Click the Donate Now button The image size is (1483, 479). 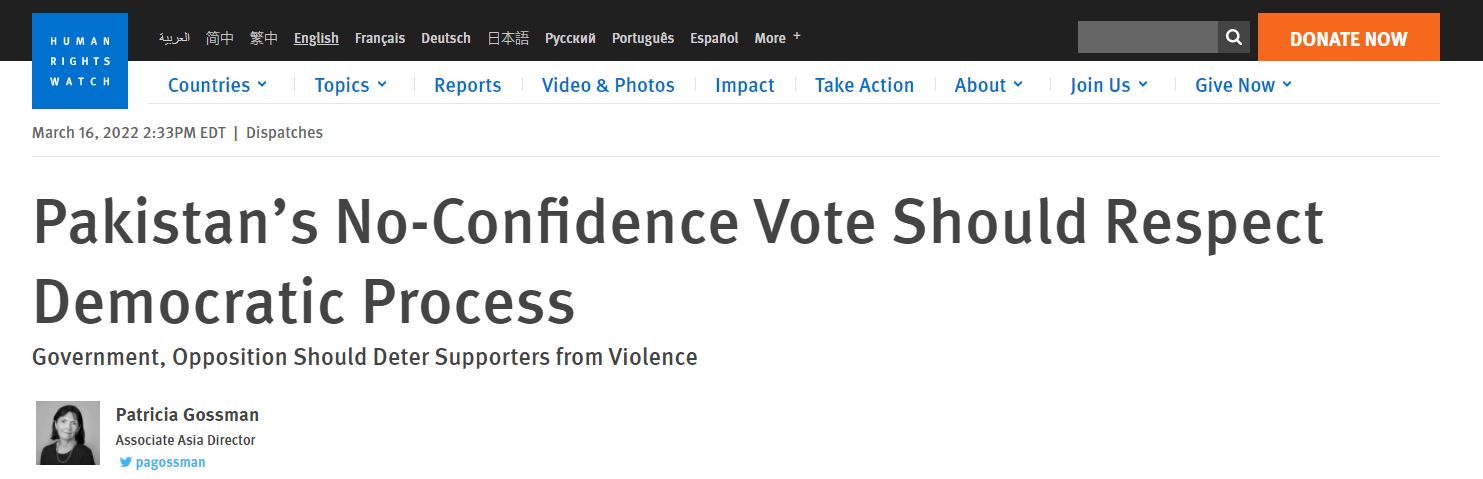1348,38
